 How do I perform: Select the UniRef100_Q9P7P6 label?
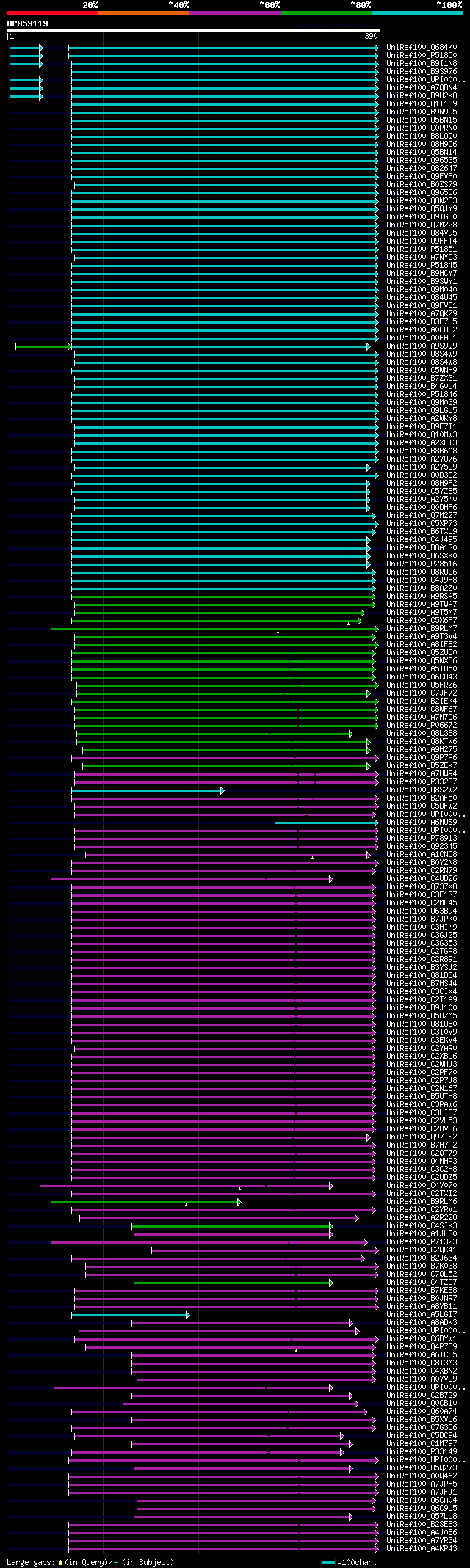422,758
